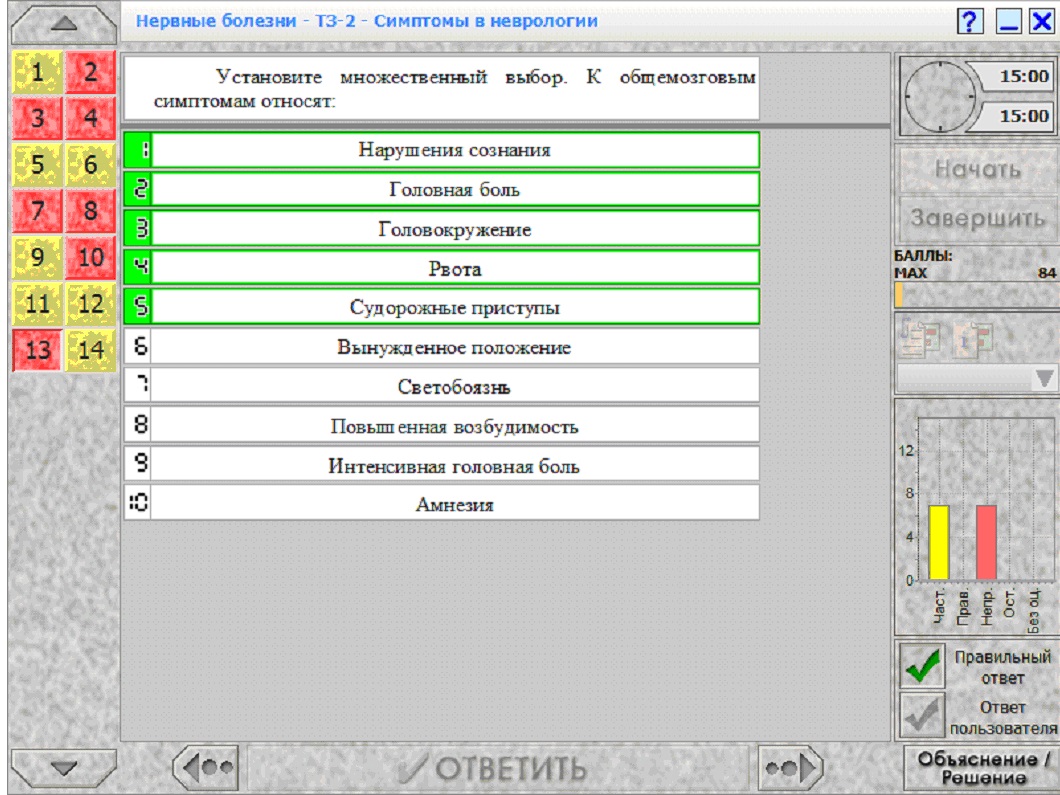Click the up arrow above question list
This screenshot has height=795, width=1060.
pyautogui.click(x=64, y=24)
